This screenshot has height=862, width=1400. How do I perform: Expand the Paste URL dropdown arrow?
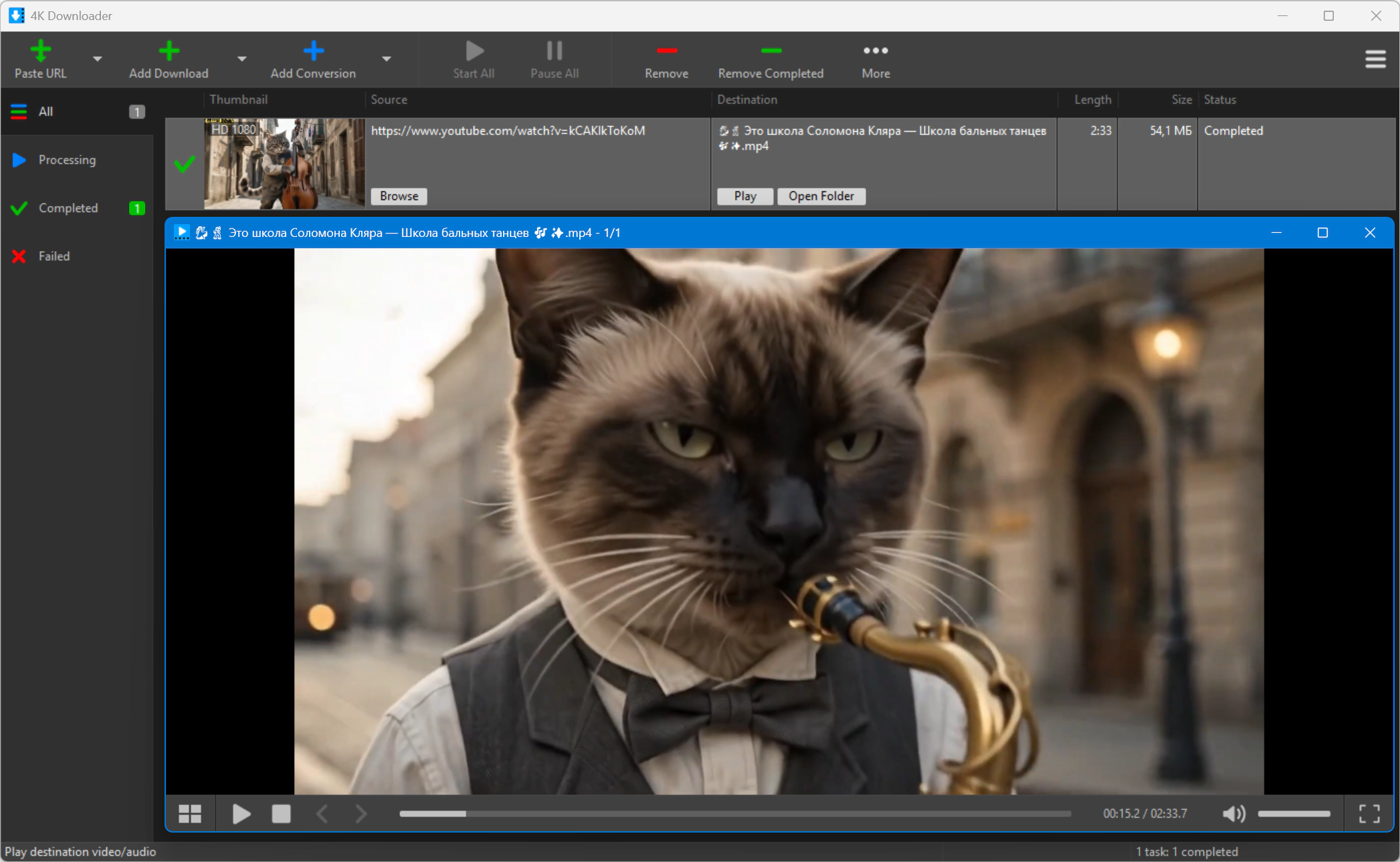[x=98, y=59]
